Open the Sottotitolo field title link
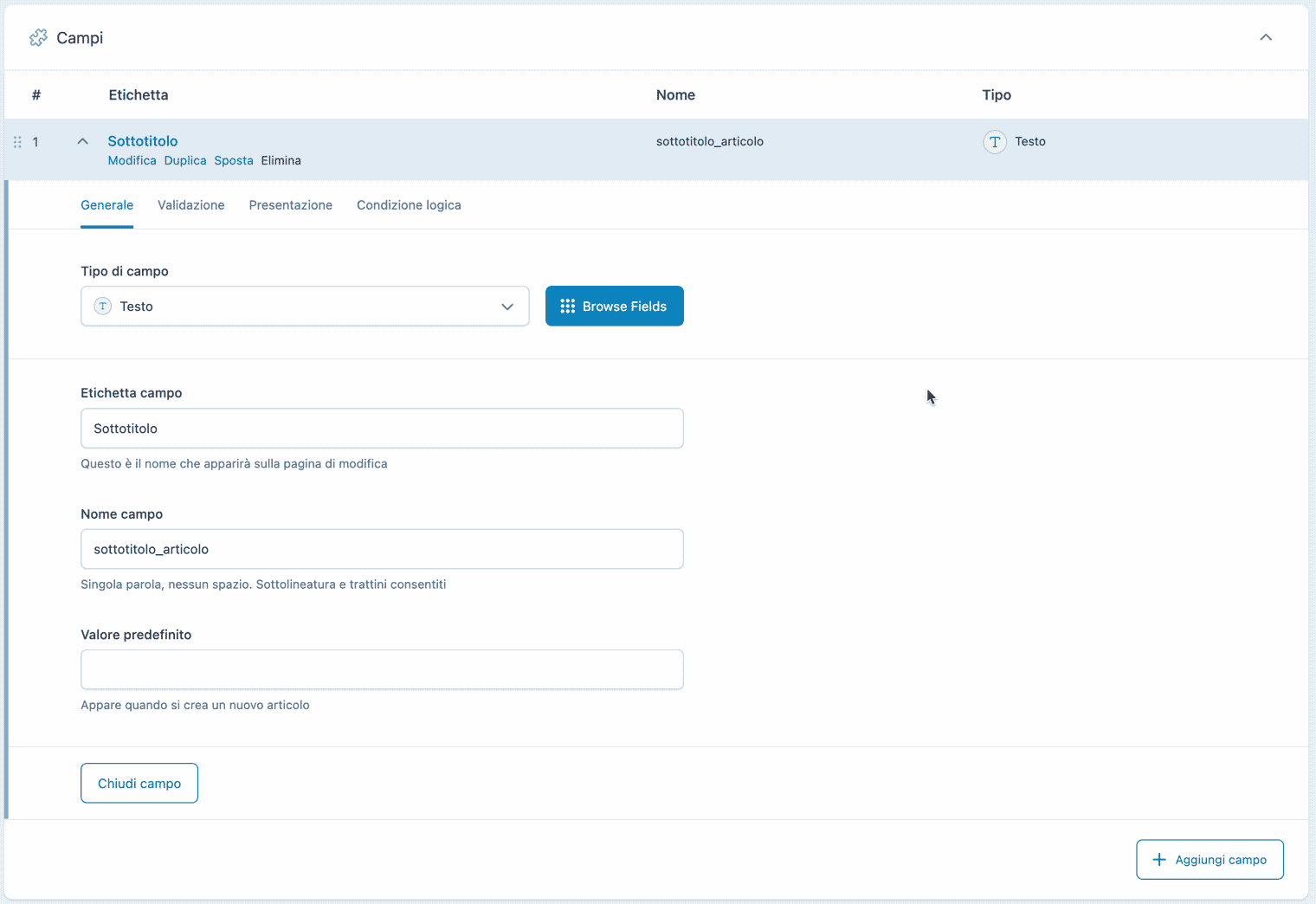1316x904 pixels. (143, 141)
